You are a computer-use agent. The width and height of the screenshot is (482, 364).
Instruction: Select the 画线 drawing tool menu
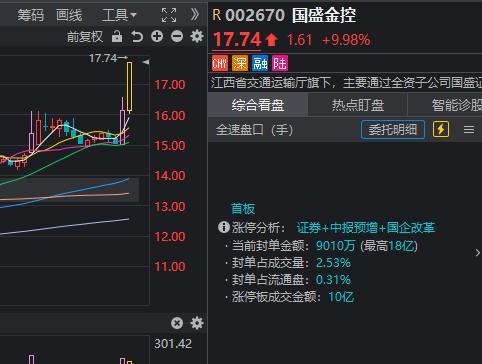coord(69,15)
